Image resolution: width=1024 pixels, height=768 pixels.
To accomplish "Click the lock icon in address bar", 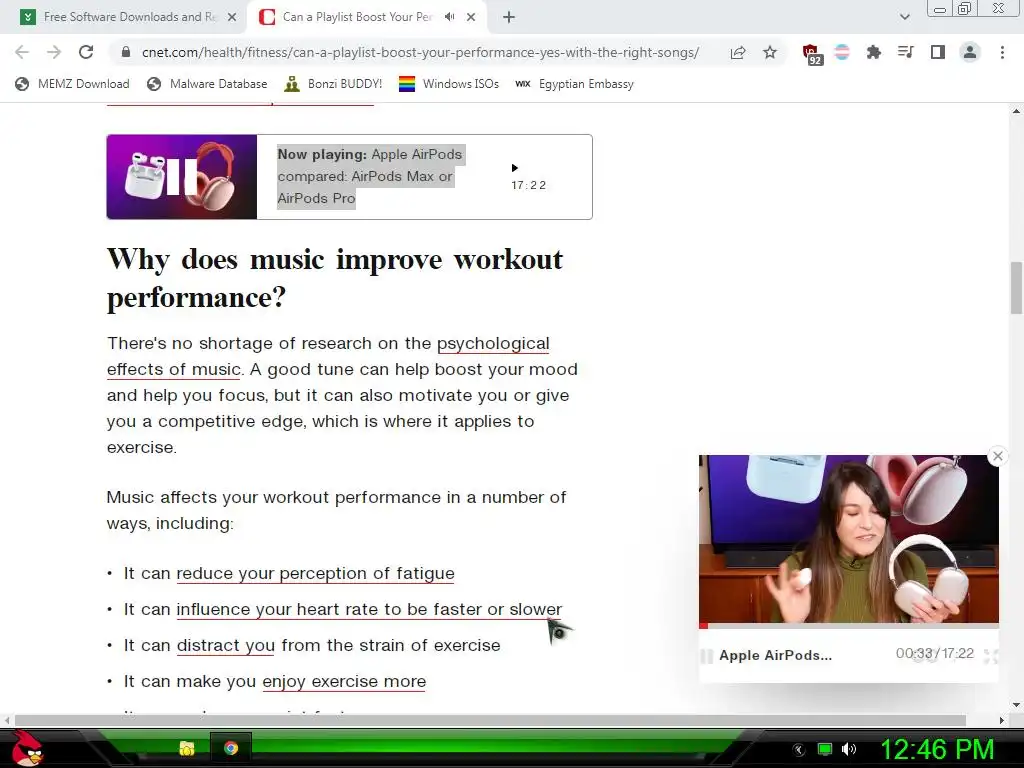I will pos(126,52).
